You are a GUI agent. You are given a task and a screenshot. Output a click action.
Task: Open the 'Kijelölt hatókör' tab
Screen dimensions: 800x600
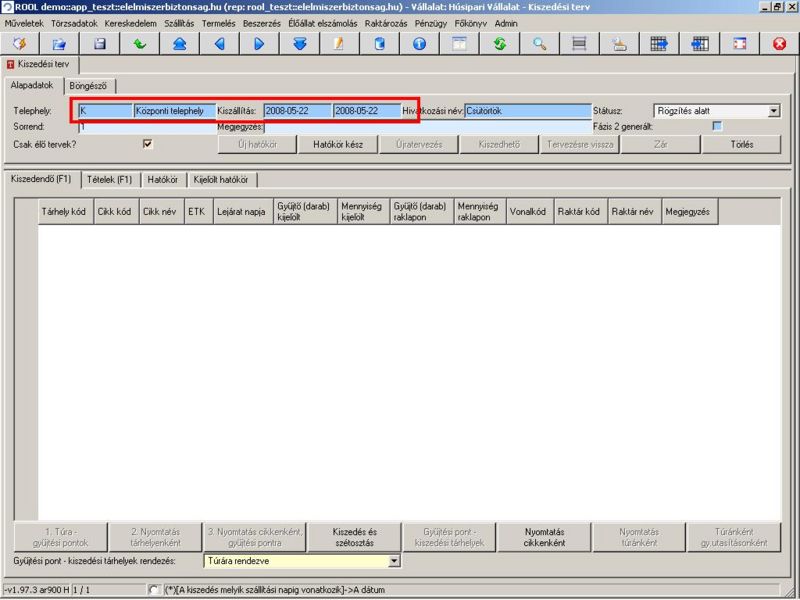tap(224, 180)
